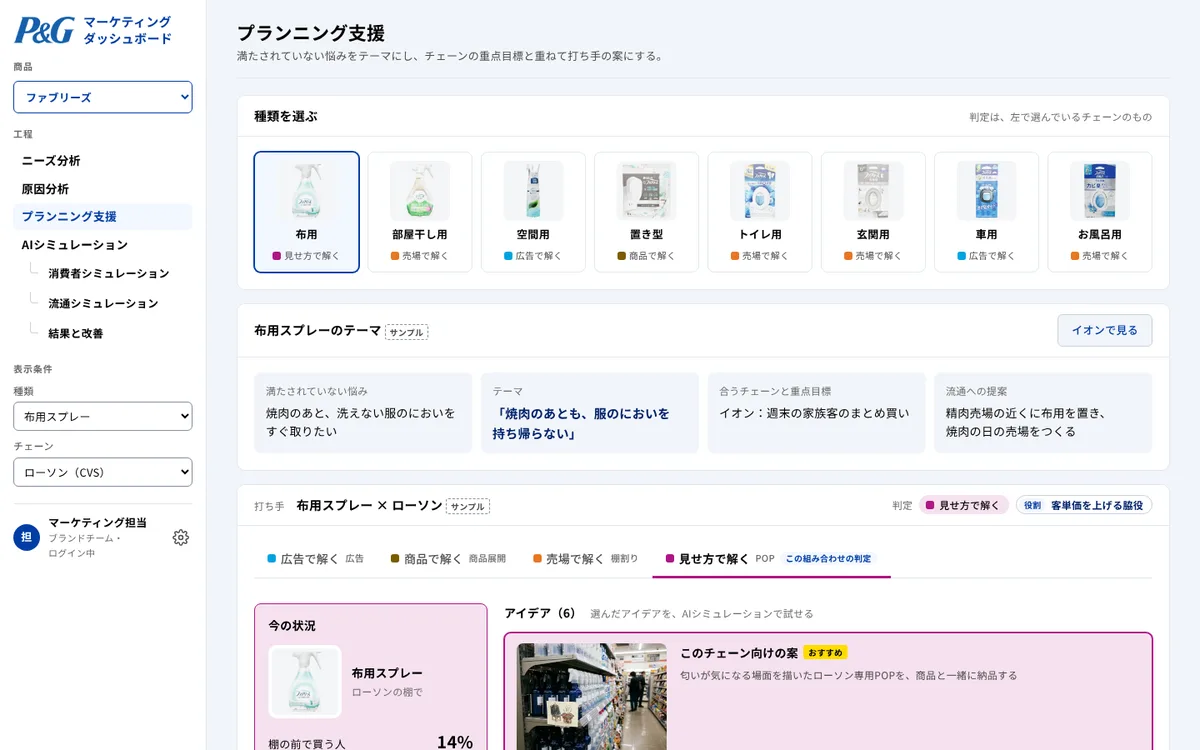Image resolution: width=1200 pixels, height=750 pixels.
Task: Select the 車用 product card
Action: tap(986, 212)
